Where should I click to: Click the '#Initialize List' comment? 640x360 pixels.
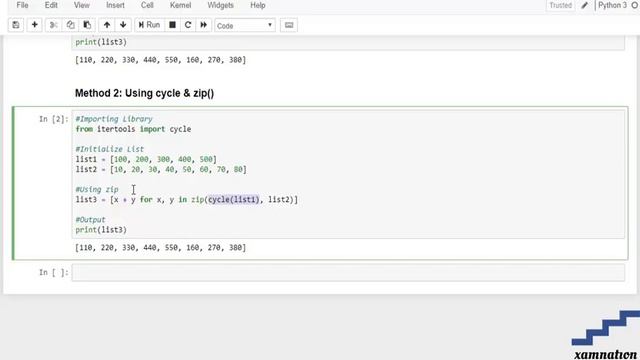[x=109, y=149]
